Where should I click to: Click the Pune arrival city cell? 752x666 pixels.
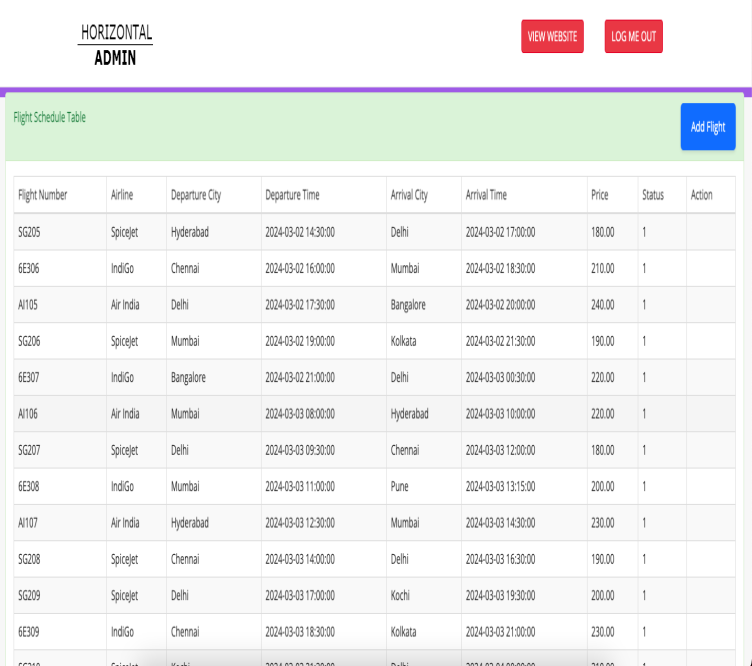[400, 486]
